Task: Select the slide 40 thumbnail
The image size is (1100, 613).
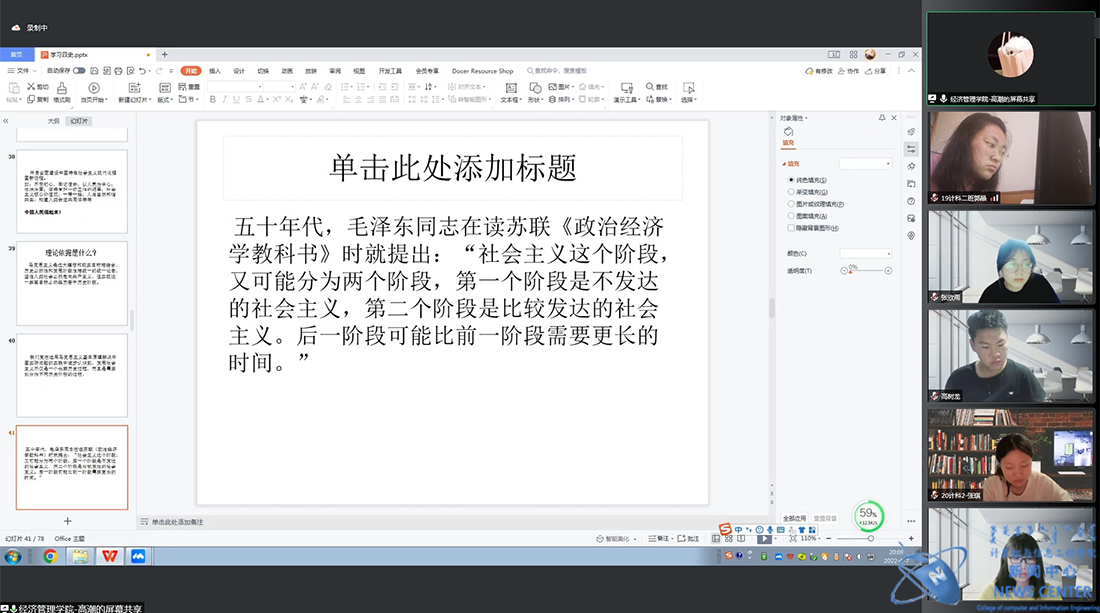Action: click(x=71, y=375)
